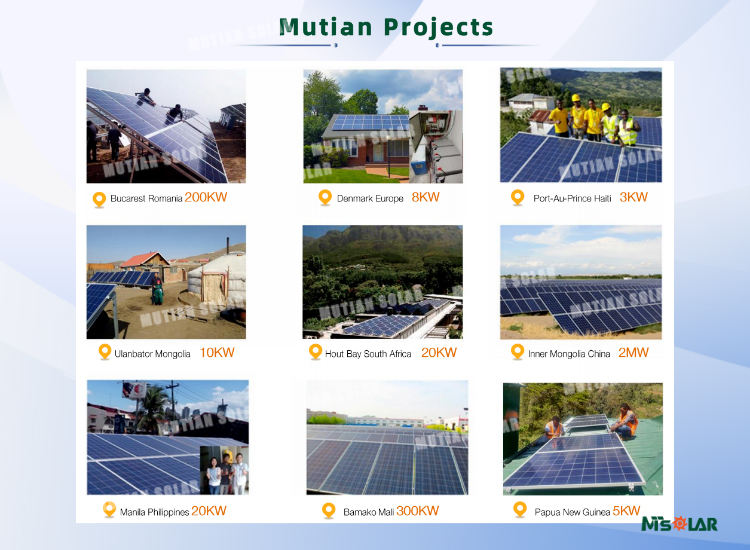This screenshot has width=750, height=550.
Task: Click the 'Ulanbator Mongolia' label
Action: click(x=152, y=354)
